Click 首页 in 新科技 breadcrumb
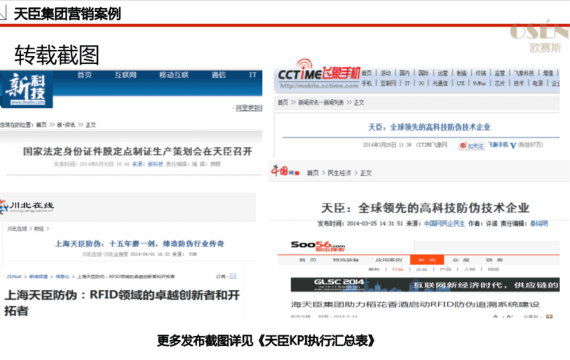Viewport: 570px width, 360px height. click(x=41, y=125)
